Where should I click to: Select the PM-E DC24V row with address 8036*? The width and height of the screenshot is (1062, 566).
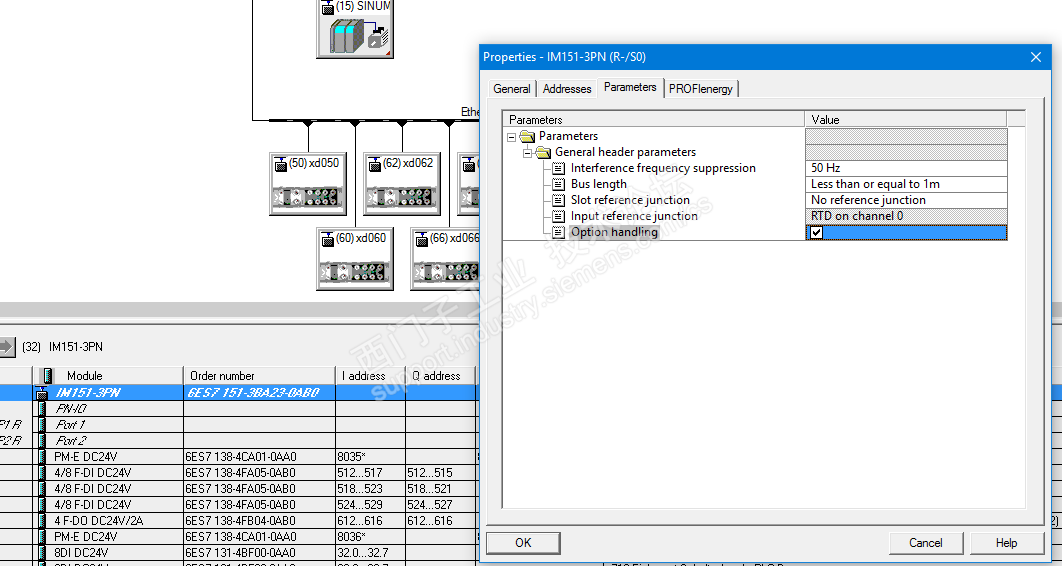(x=239, y=537)
